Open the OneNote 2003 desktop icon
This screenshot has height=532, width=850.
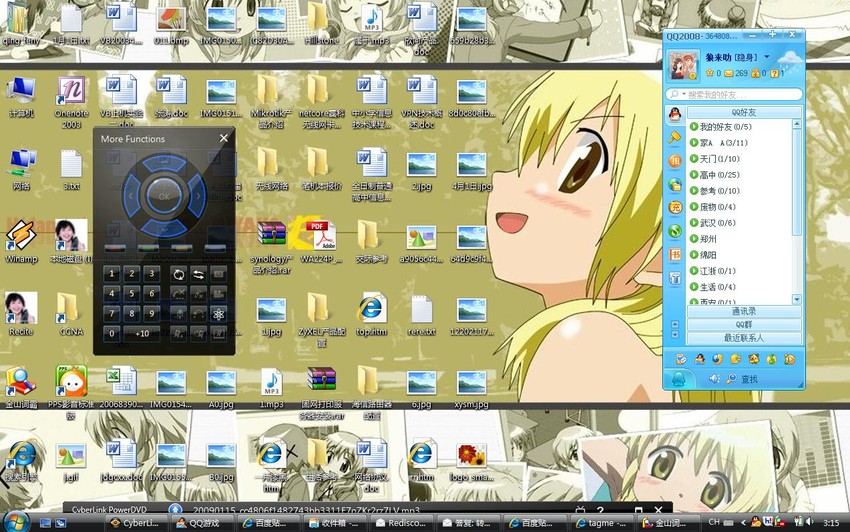pos(72,102)
